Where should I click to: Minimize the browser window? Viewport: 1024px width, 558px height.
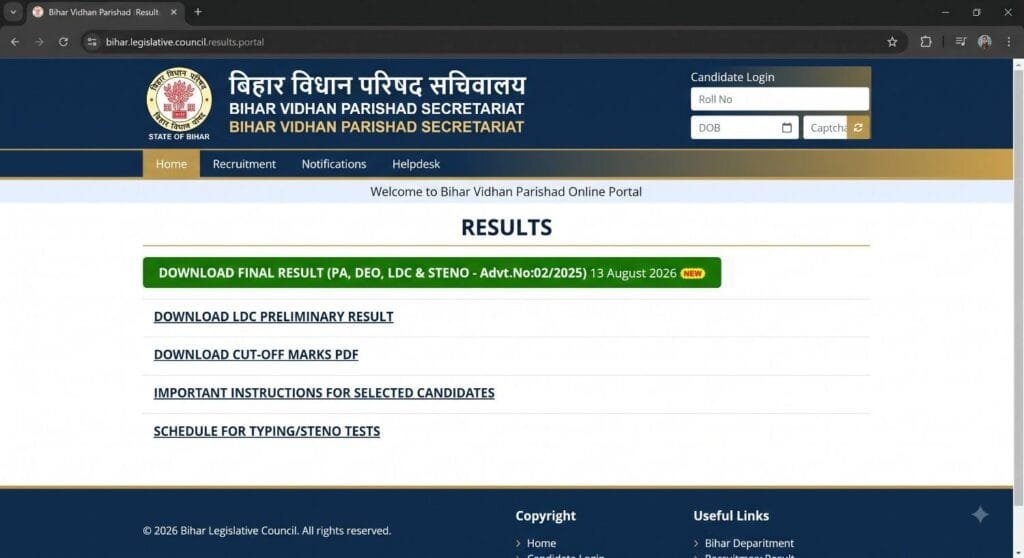point(945,12)
